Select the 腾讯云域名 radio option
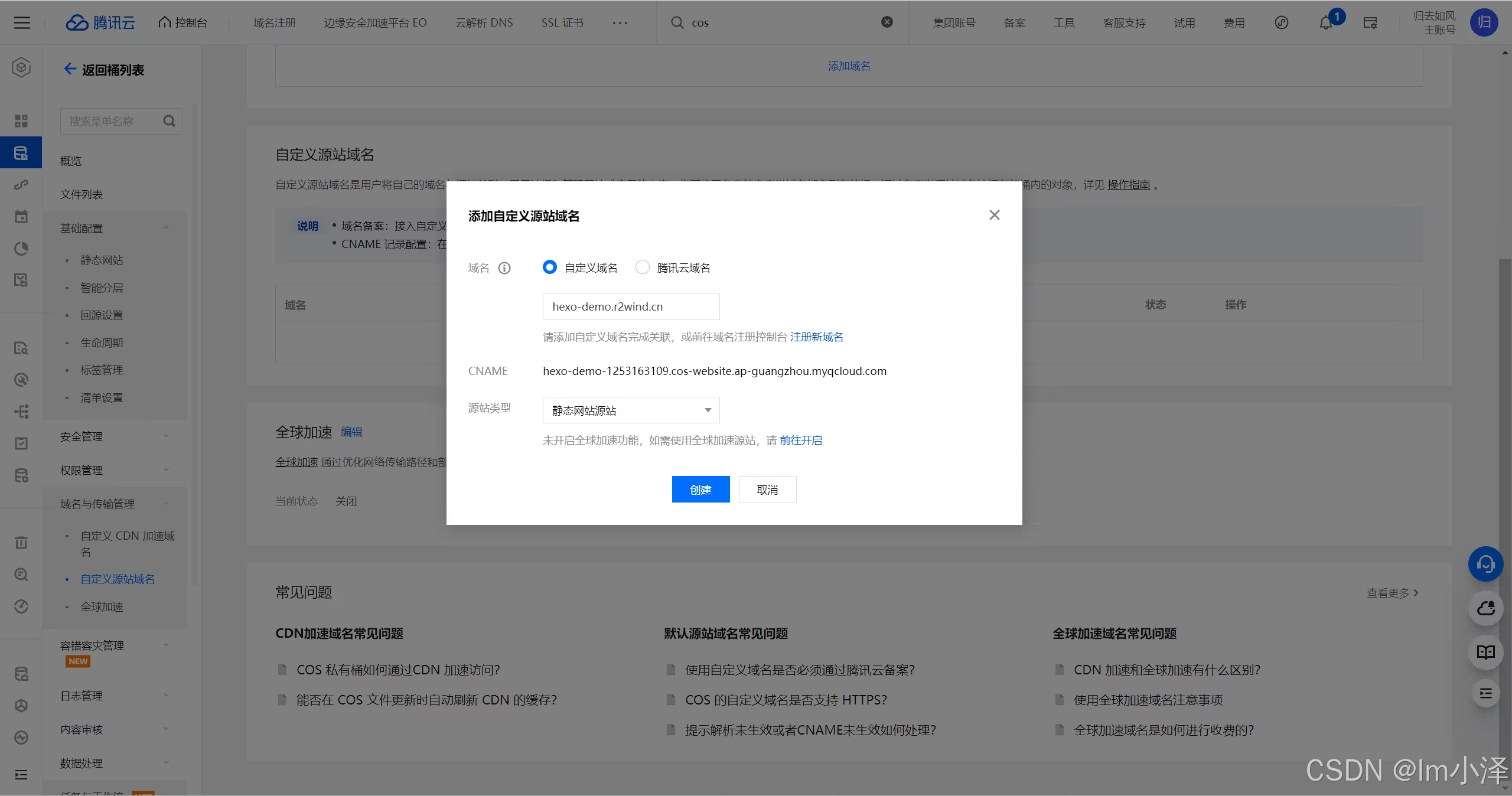This screenshot has height=796, width=1512. [643, 267]
